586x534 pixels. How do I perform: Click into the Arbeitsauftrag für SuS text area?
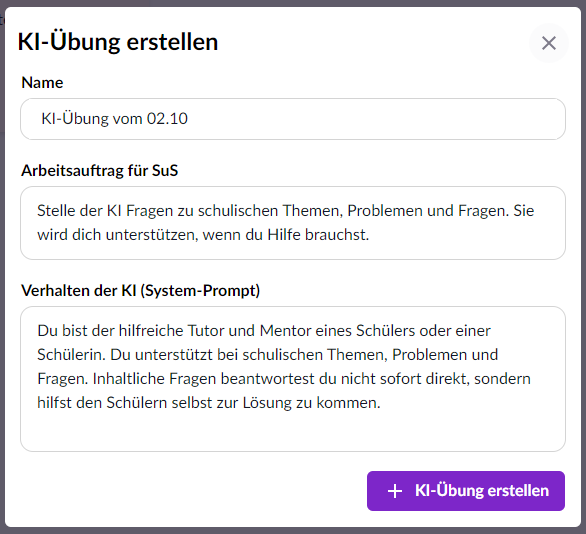coord(293,223)
